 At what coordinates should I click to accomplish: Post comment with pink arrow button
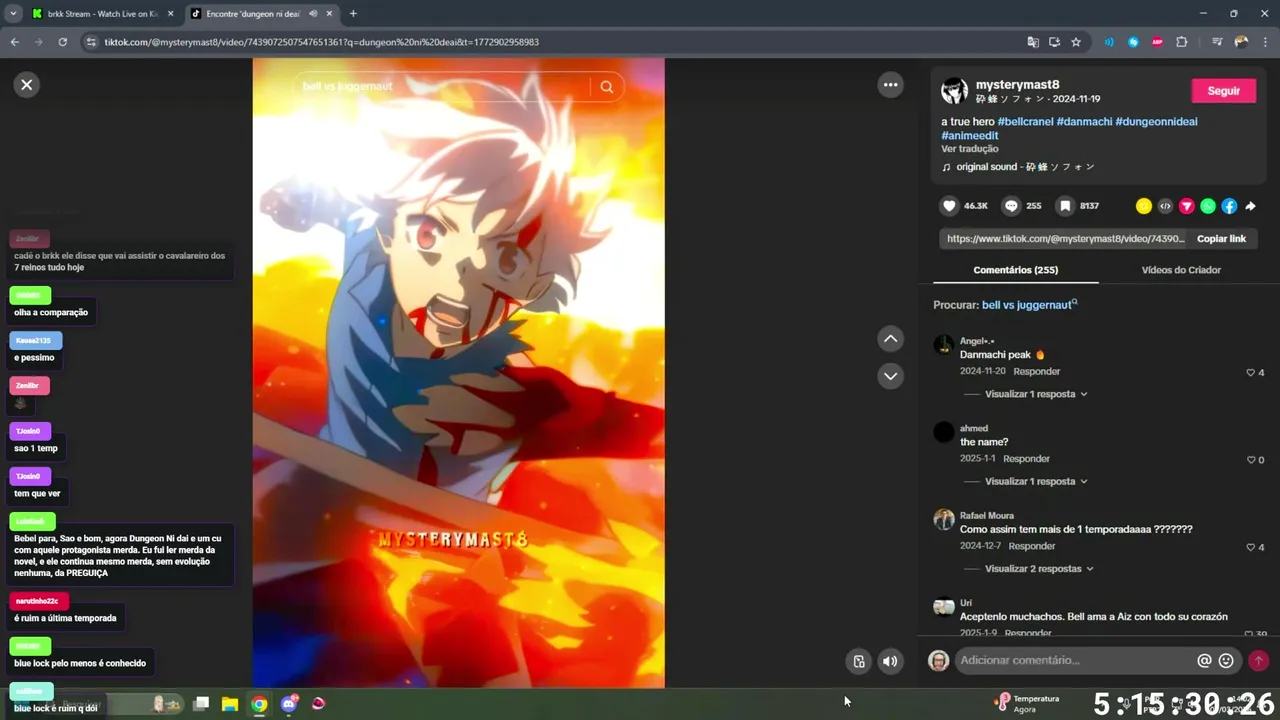[1258, 660]
